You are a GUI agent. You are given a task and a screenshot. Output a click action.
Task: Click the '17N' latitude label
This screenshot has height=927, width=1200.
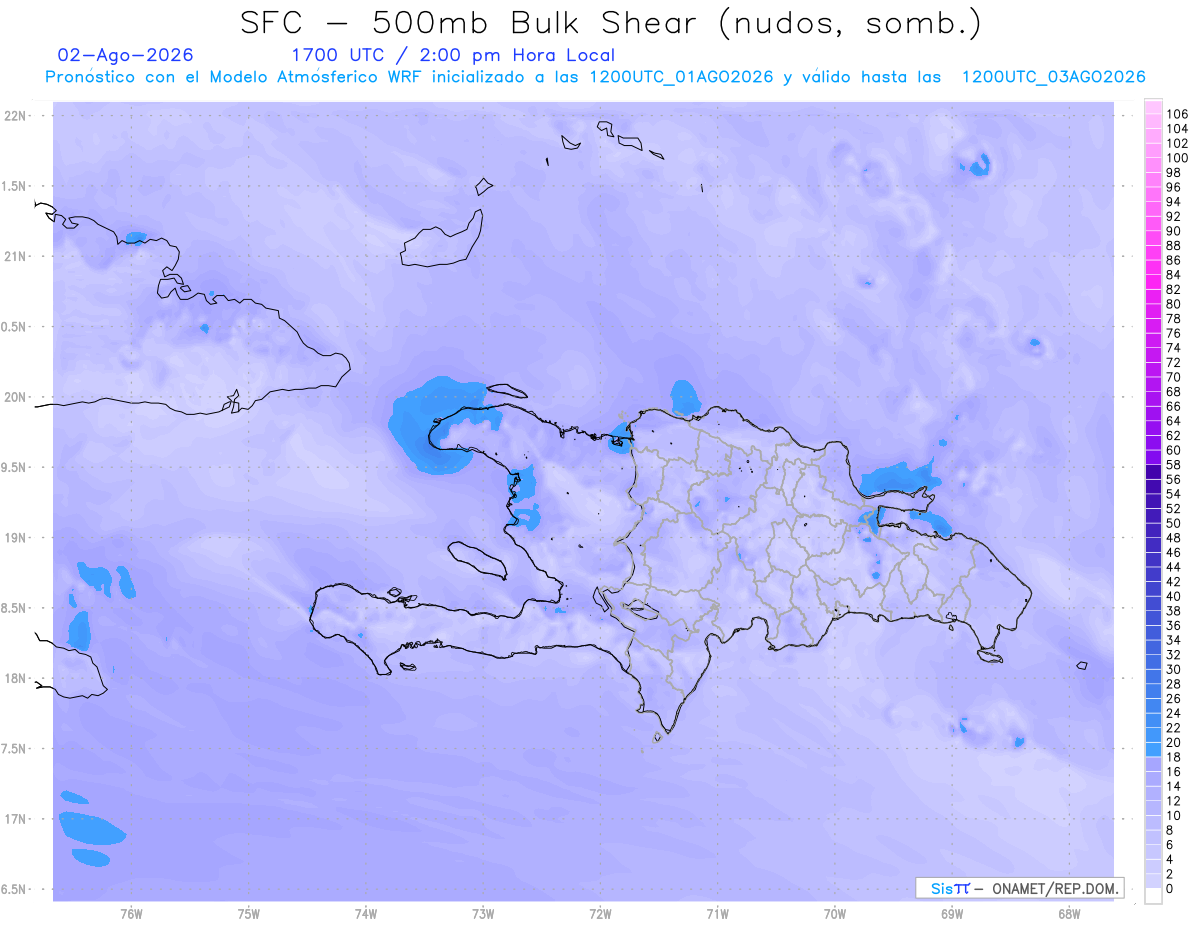[16, 819]
